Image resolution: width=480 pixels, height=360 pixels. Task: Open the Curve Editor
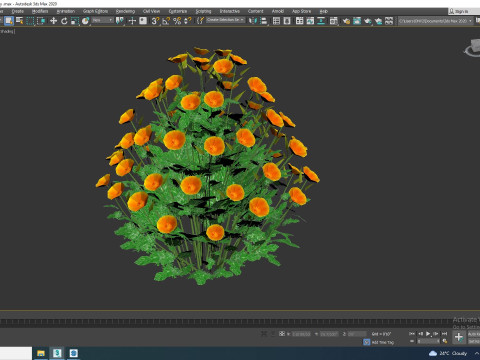pyautogui.click(x=310, y=21)
